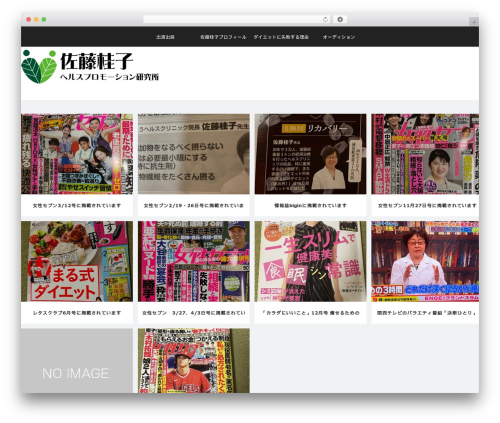Viewport: 500px width, 423px height.
Task: Click the NO IMAGE placeholder thumbnail
Action: tap(77, 361)
